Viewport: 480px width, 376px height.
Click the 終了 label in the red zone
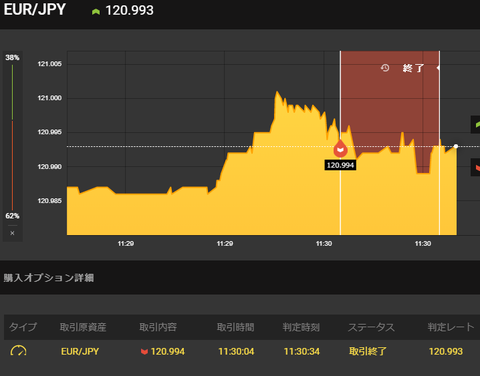coord(413,68)
